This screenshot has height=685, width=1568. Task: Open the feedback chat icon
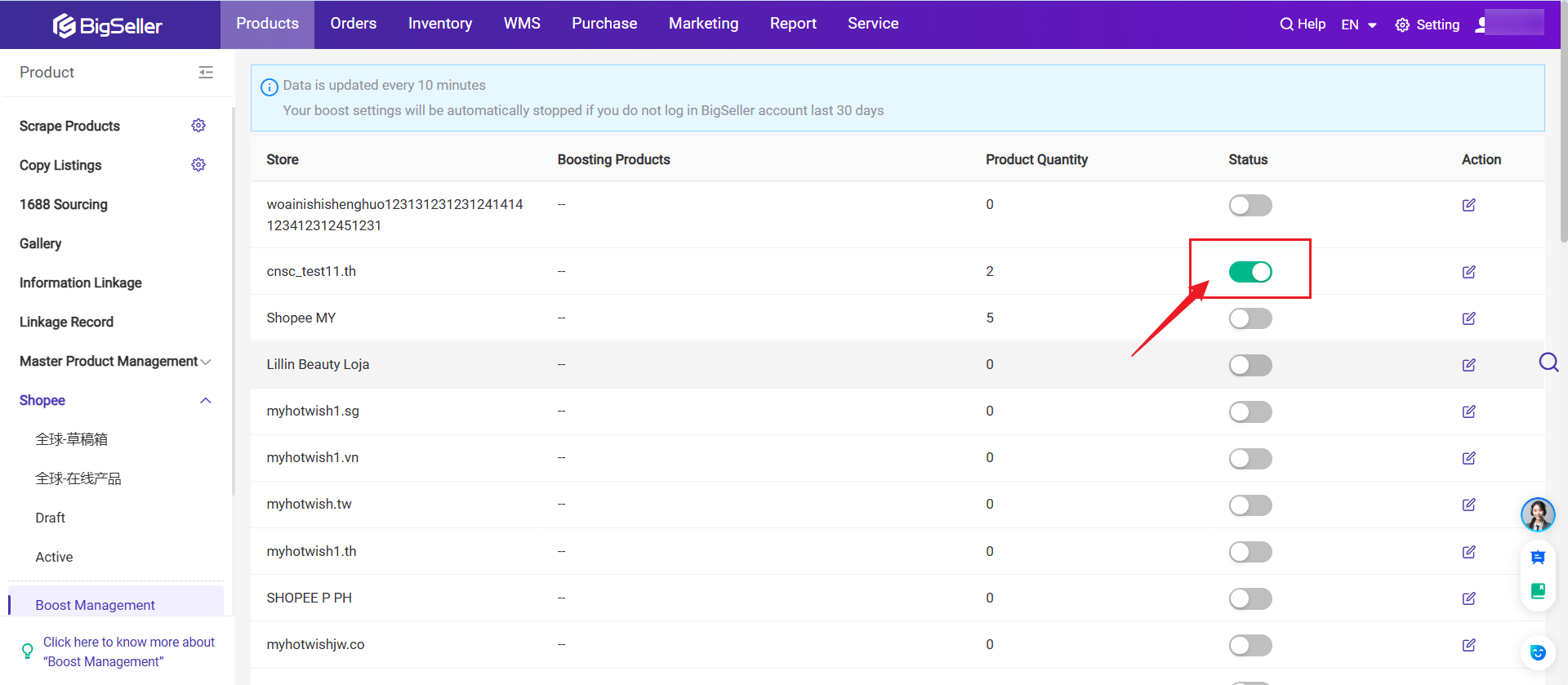tap(1538, 557)
